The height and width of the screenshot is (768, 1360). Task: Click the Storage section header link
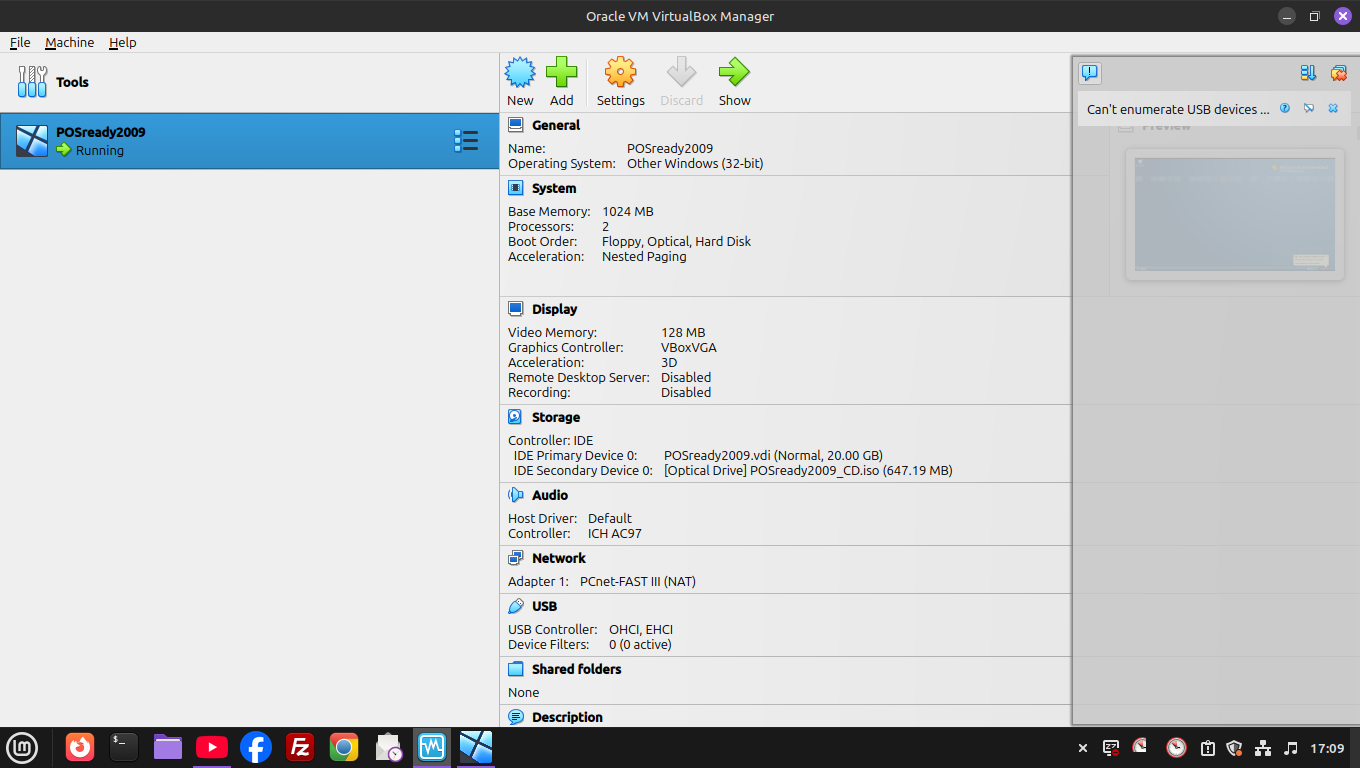(x=556, y=417)
